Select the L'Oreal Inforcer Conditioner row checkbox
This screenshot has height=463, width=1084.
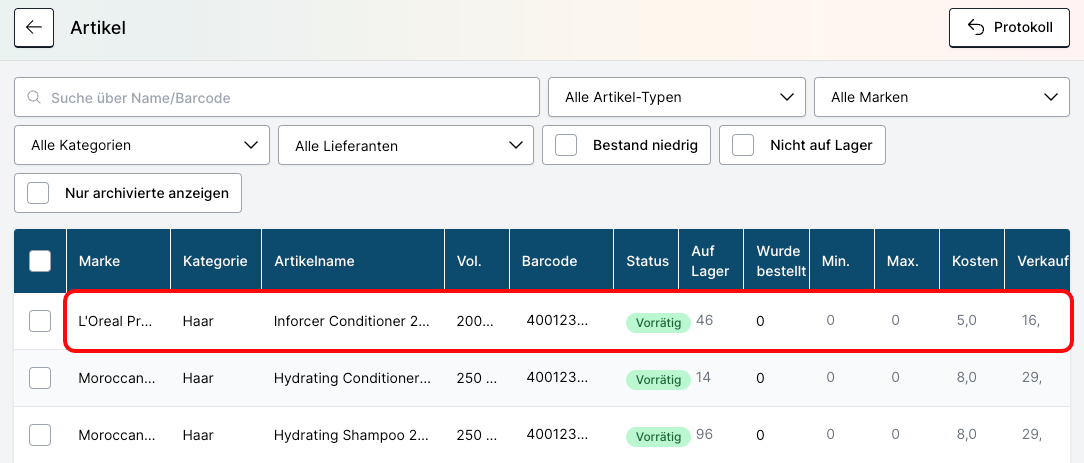[40, 321]
